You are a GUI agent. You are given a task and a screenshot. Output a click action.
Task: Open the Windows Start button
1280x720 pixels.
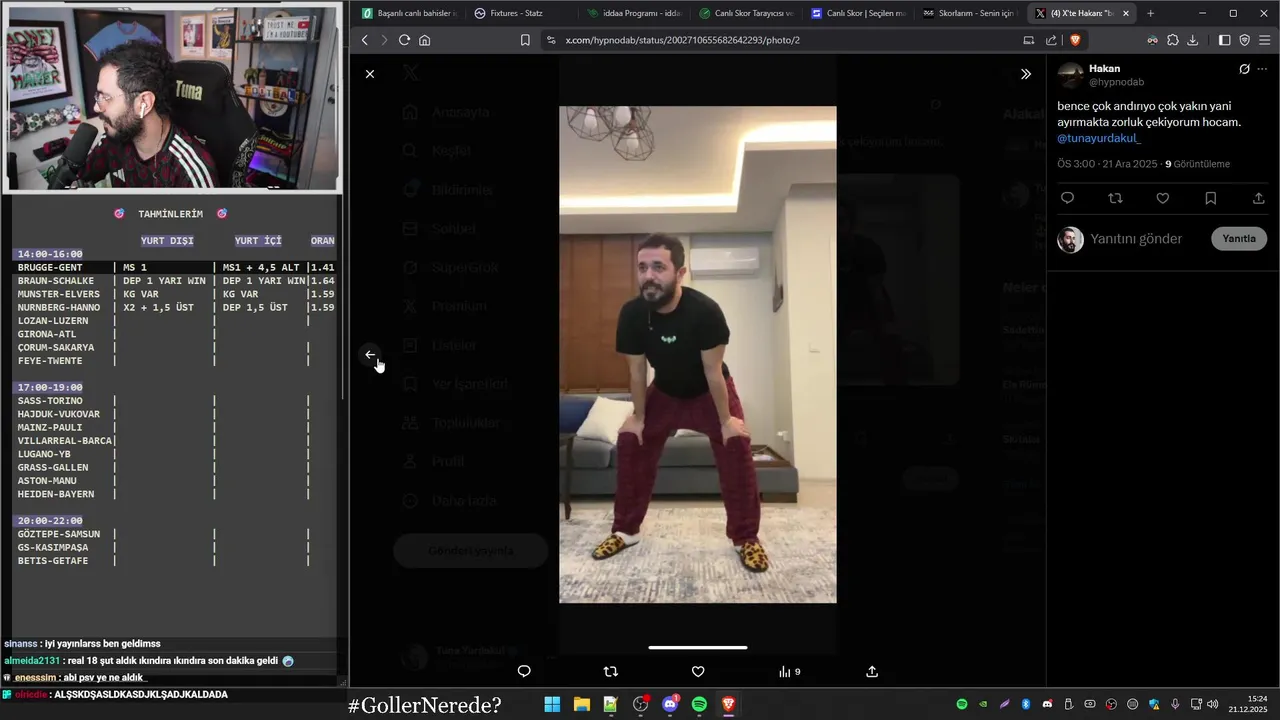tap(552, 704)
